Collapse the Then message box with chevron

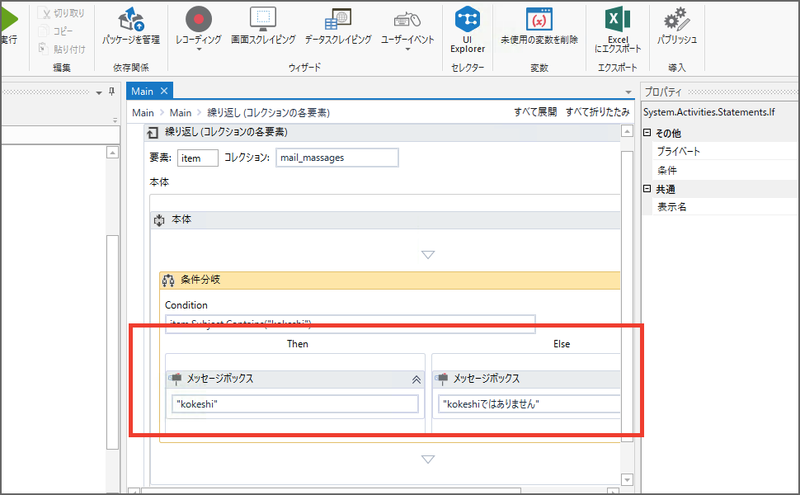coord(416,380)
